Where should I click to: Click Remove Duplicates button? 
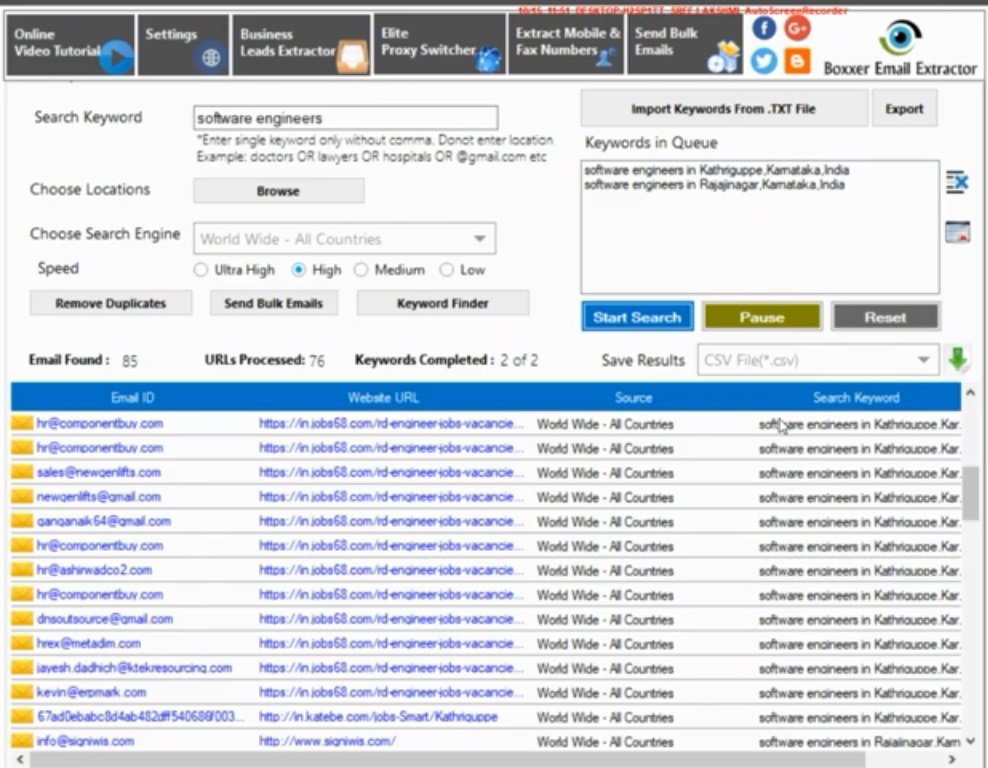(x=111, y=303)
